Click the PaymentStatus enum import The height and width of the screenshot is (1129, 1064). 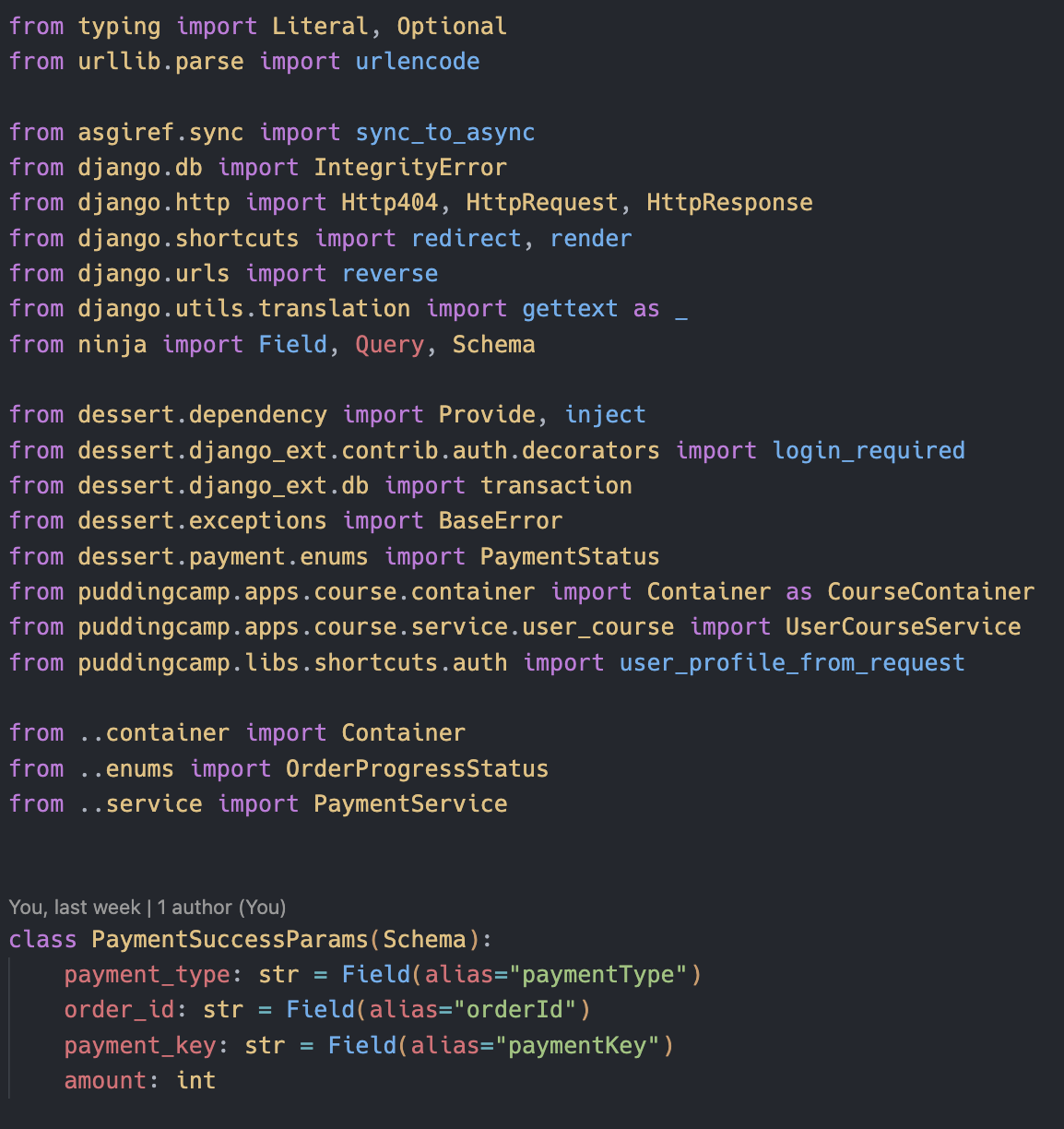point(570,557)
